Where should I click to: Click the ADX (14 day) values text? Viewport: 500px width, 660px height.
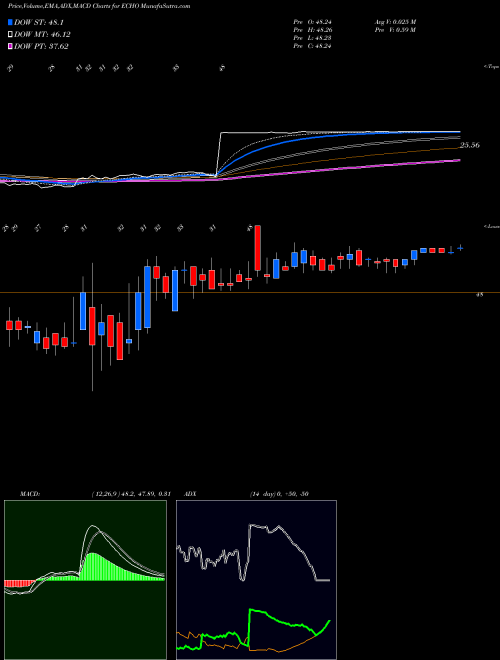coord(279,494)
